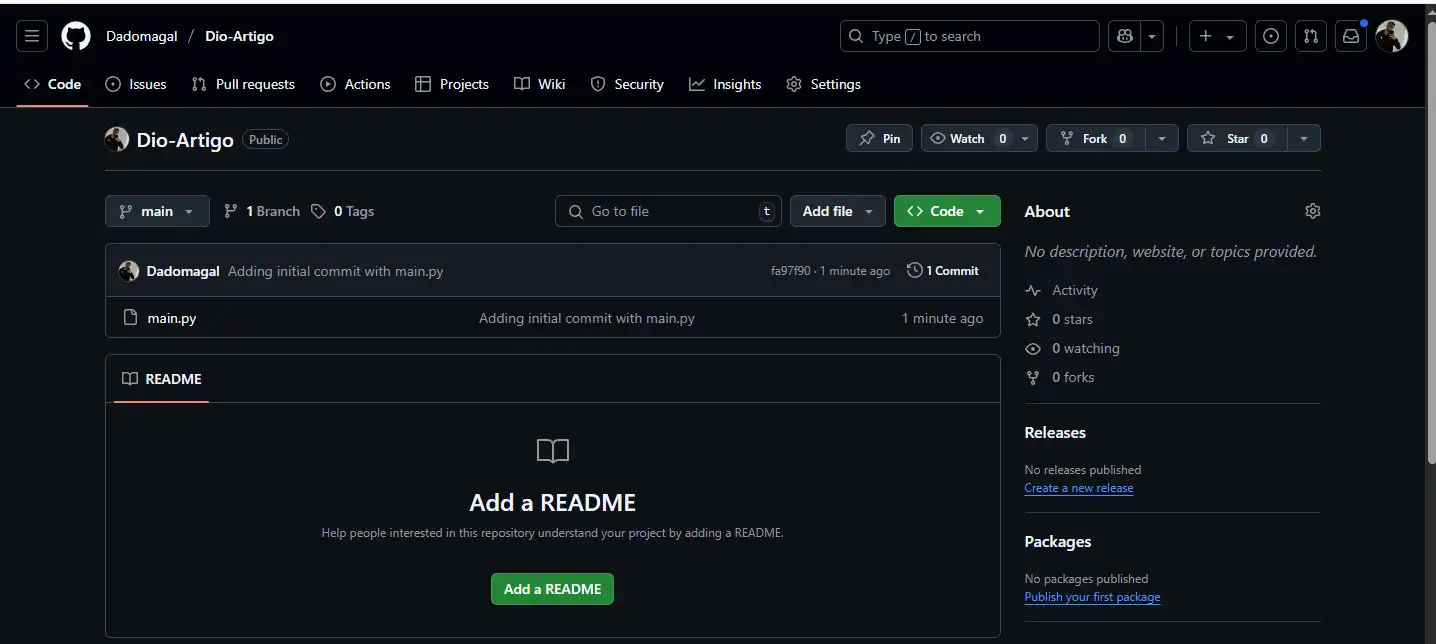The width and height of the screenshot is (1436, 644).
Task: Click the green Add a README button
Action: point(552,589)
